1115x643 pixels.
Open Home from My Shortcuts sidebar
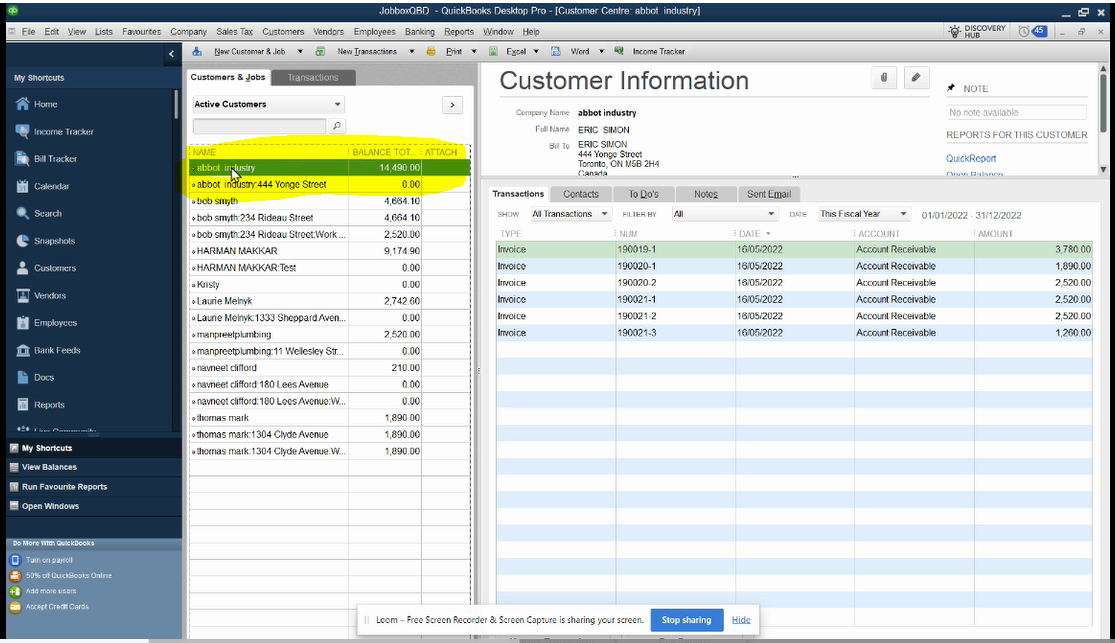[37, 104]
